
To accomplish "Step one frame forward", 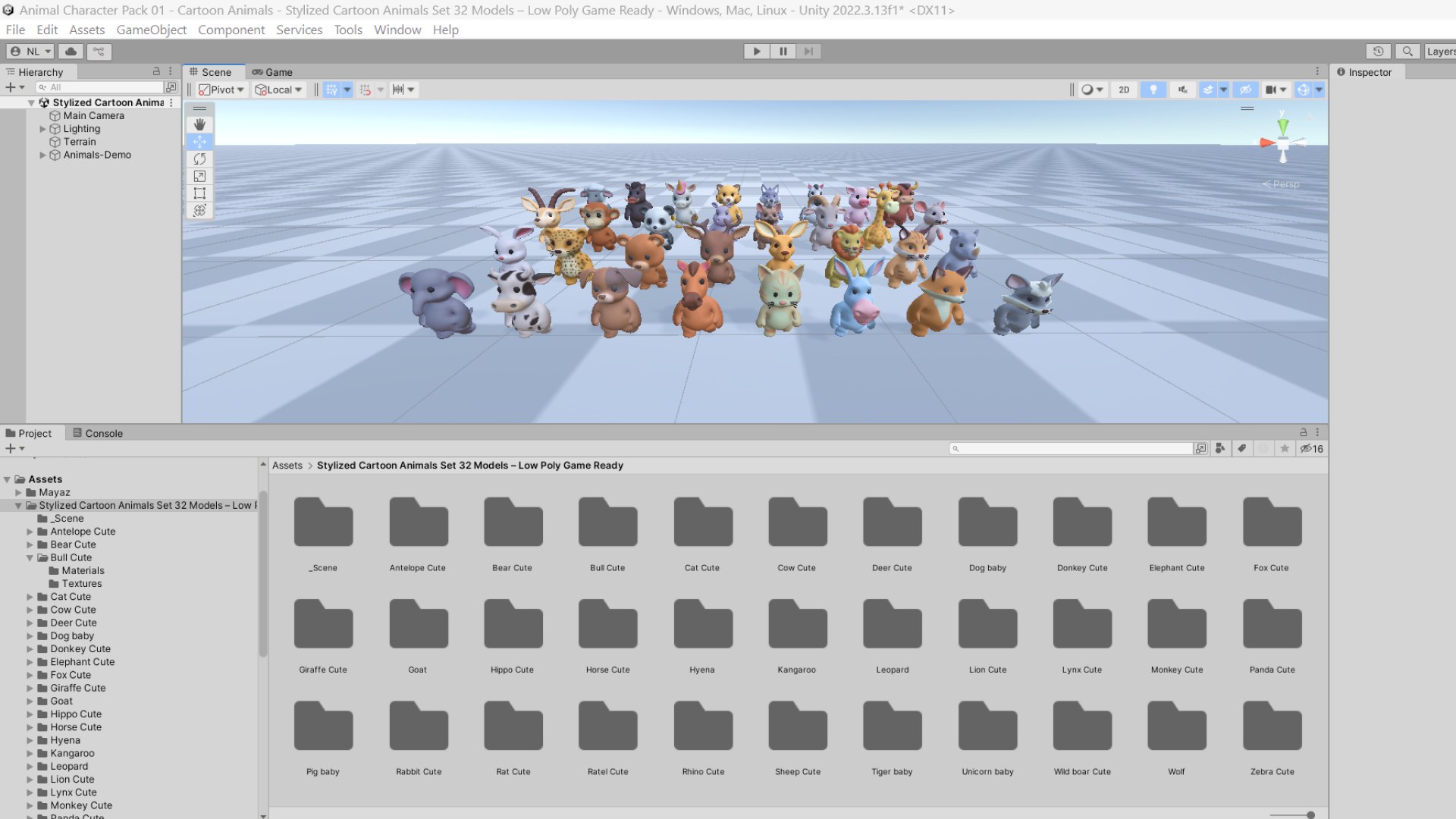I will (808, 52).
